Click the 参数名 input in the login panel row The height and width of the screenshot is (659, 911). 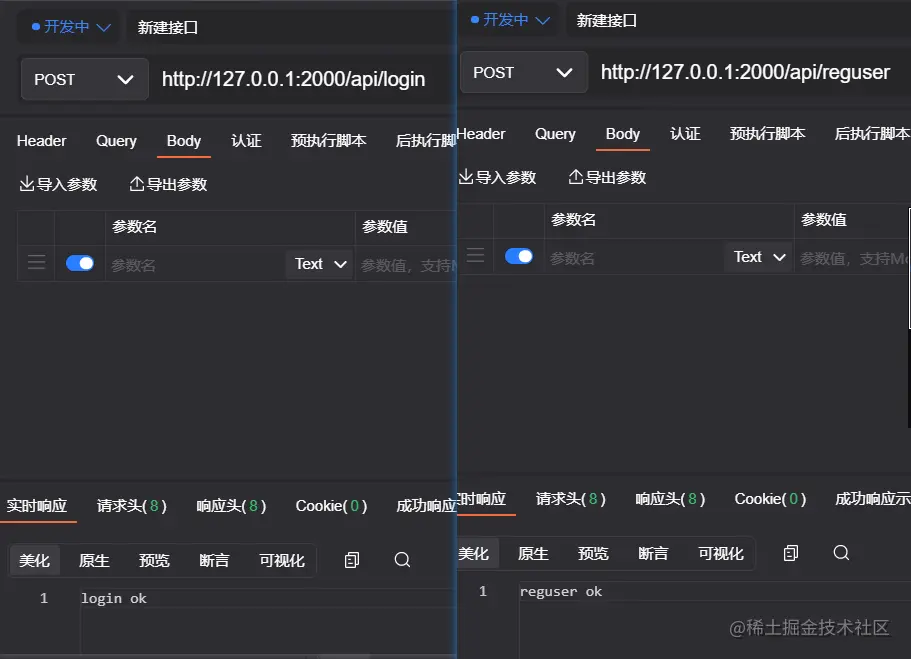[x=196, y=264]
